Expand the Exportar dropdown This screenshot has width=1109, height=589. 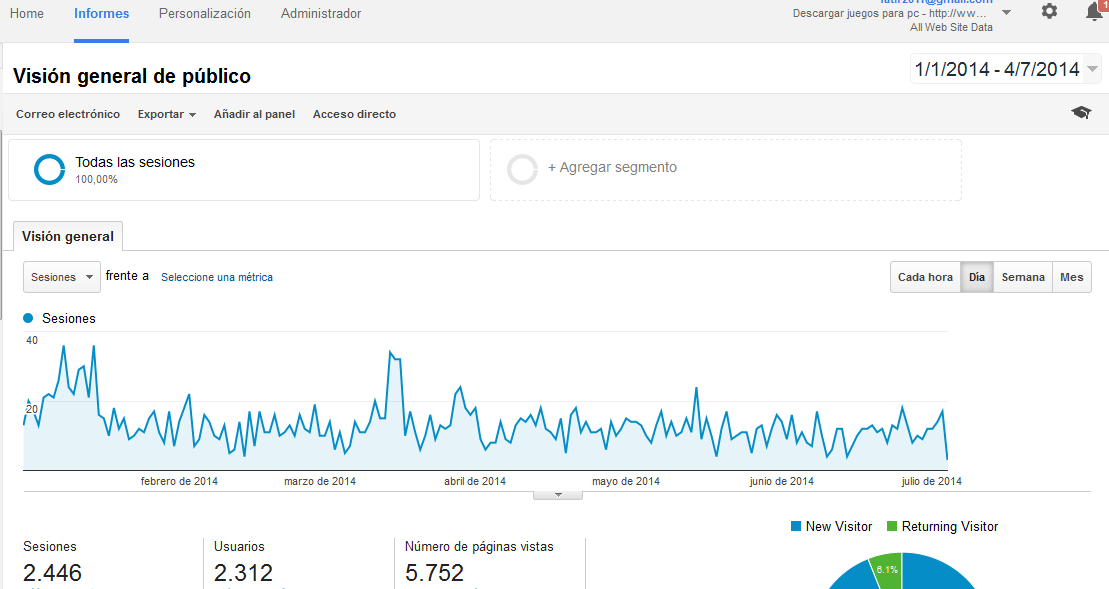(x=167, y=114)
